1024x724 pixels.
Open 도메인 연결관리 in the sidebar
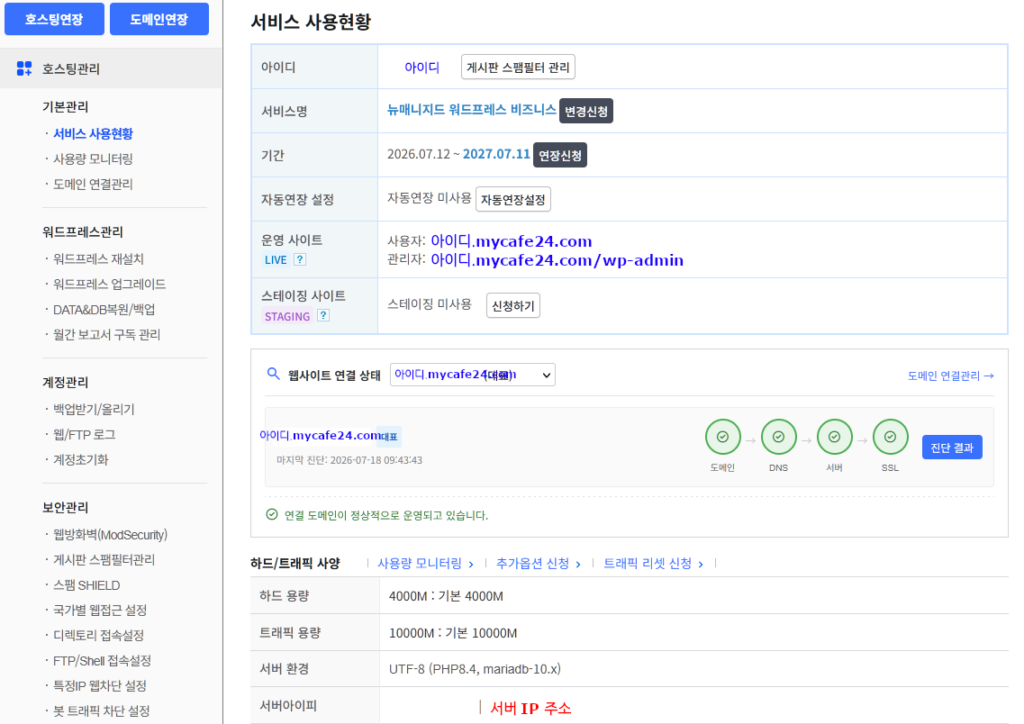(x=93, y=184)
